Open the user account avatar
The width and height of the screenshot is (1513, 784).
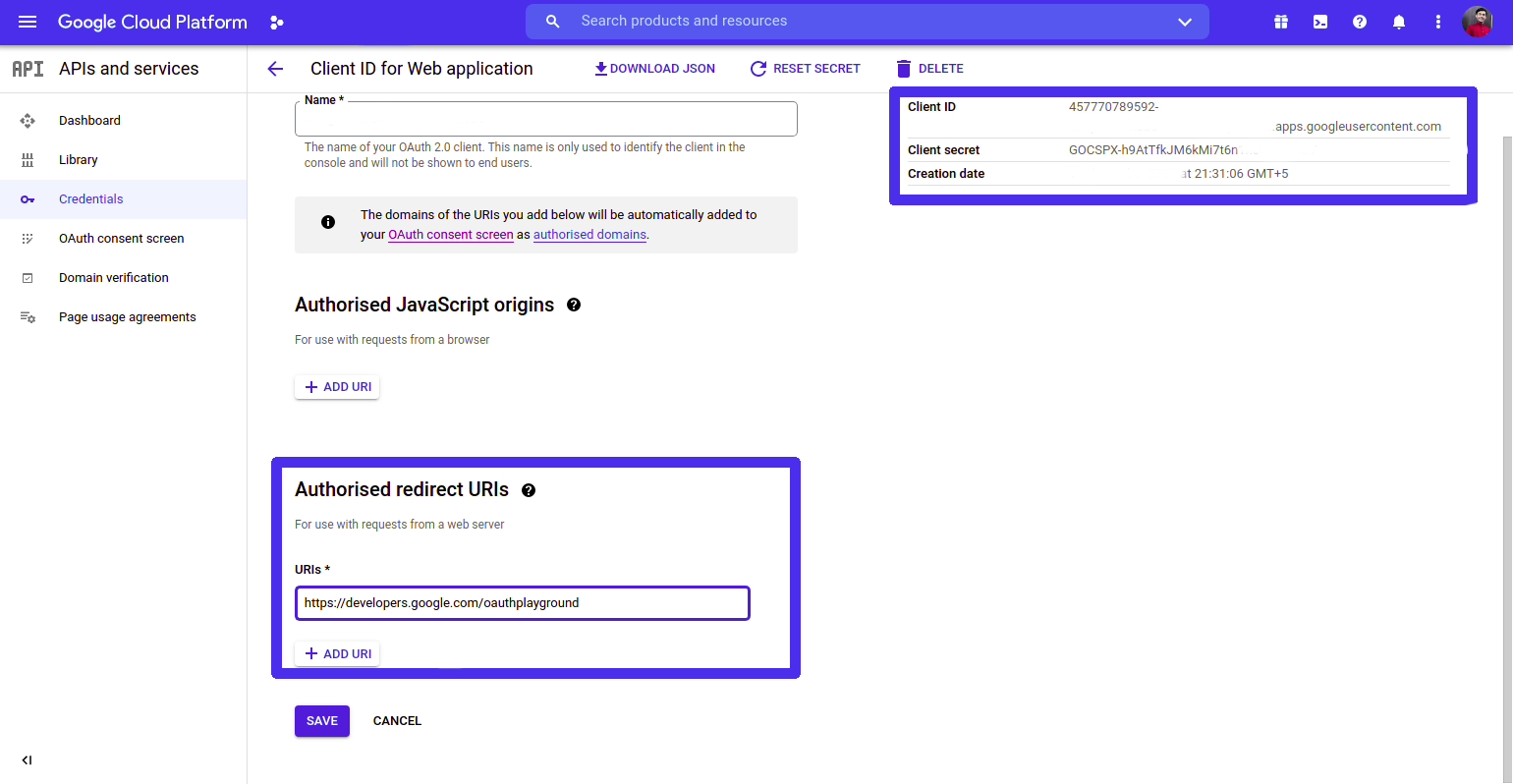tap(1478, 22)
